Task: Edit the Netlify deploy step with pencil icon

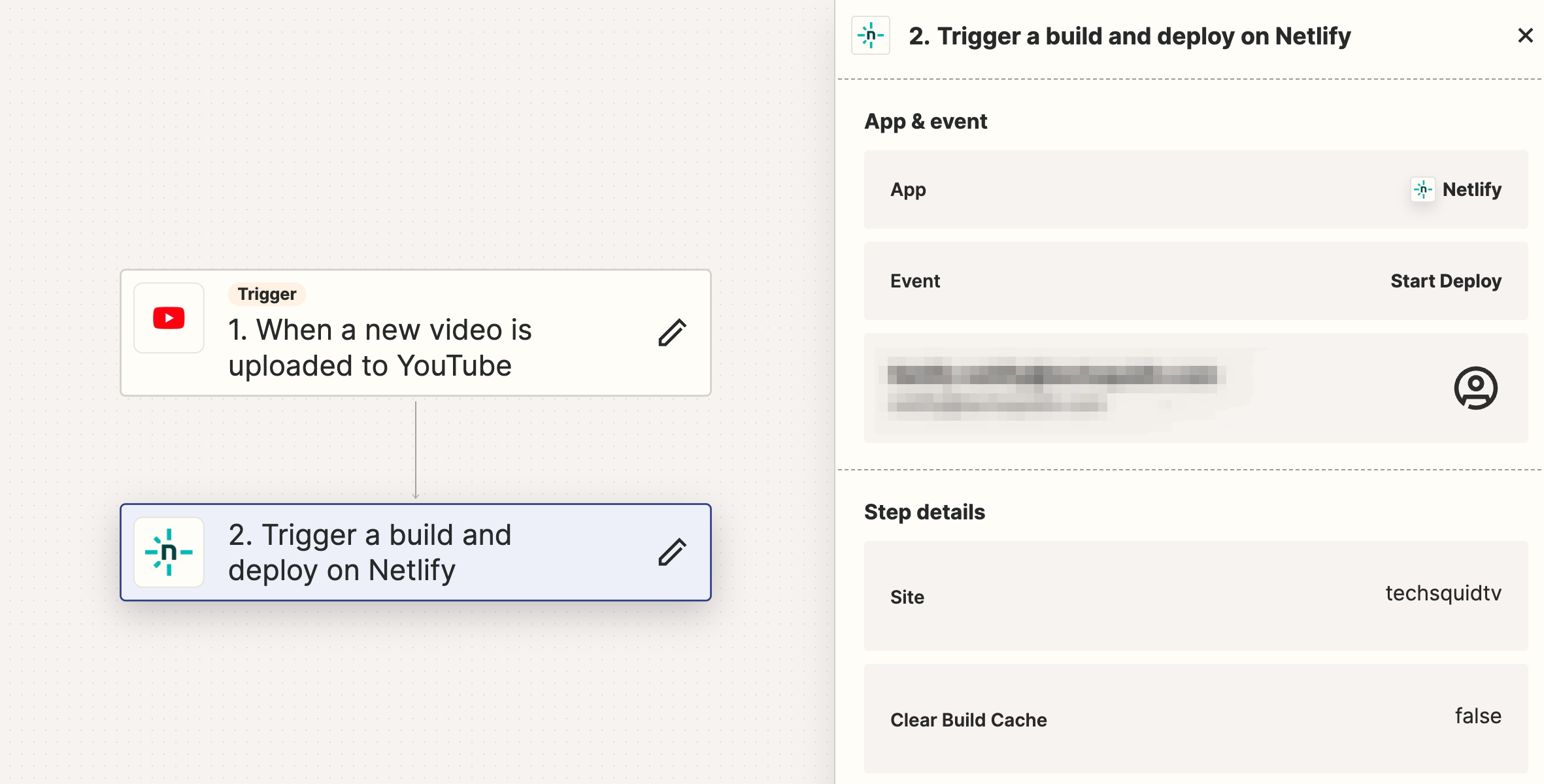Action: (x=672, y=552)
